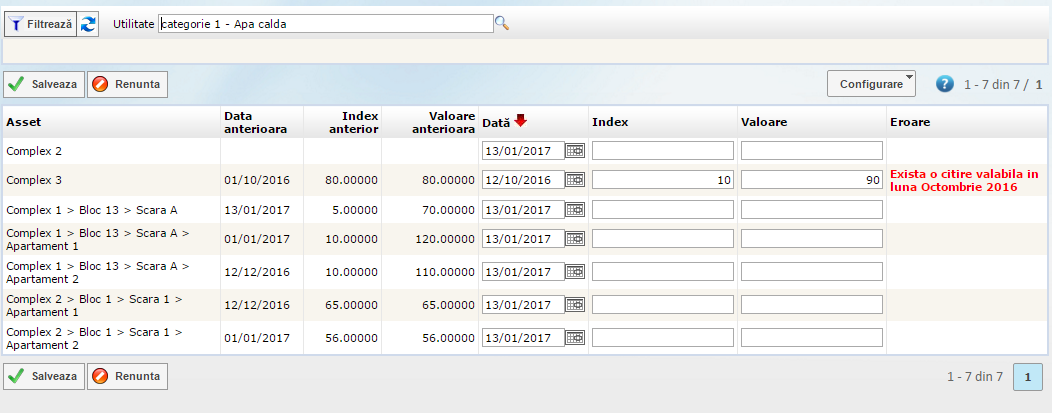Click the bottom Renunta button

click(x=127, y=377)
